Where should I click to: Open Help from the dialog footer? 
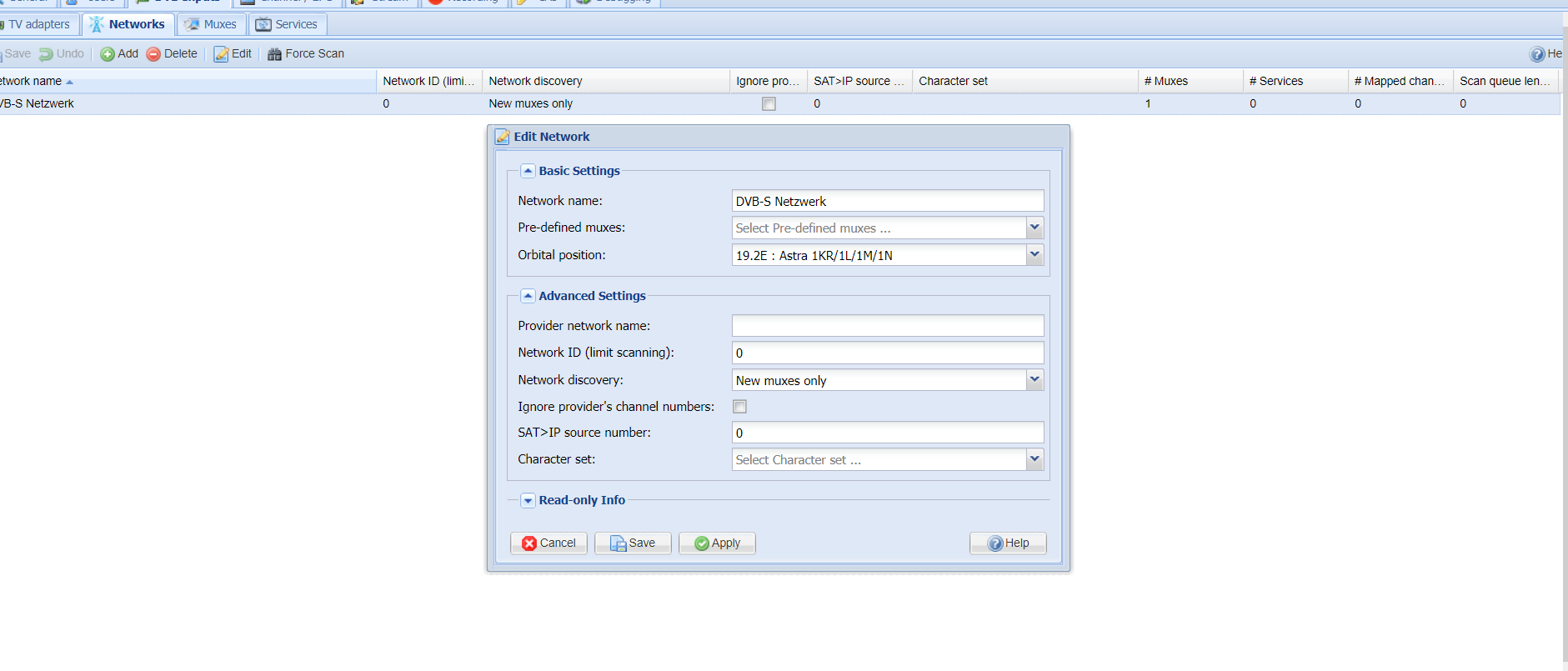pos(1008,543)
